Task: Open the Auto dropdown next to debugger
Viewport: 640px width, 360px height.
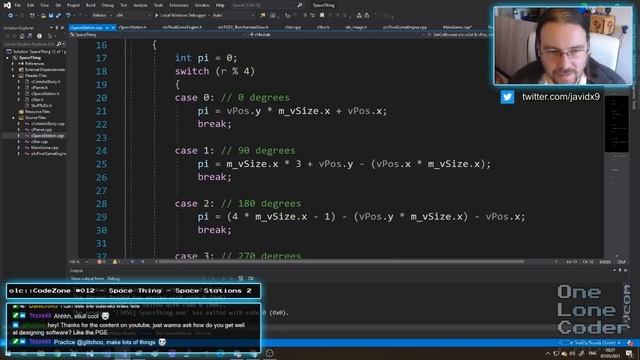Action: pos(233,16)
